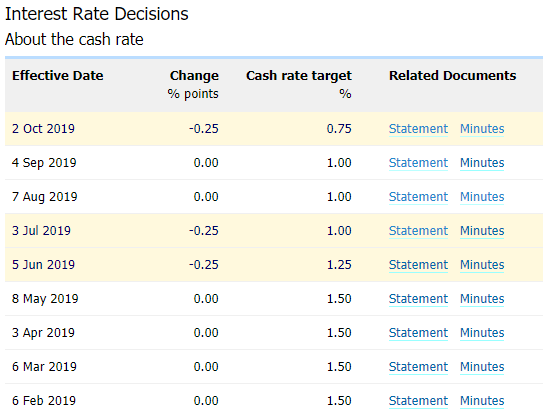Select the '6 Feb 2019' date cell

point(44,401)
